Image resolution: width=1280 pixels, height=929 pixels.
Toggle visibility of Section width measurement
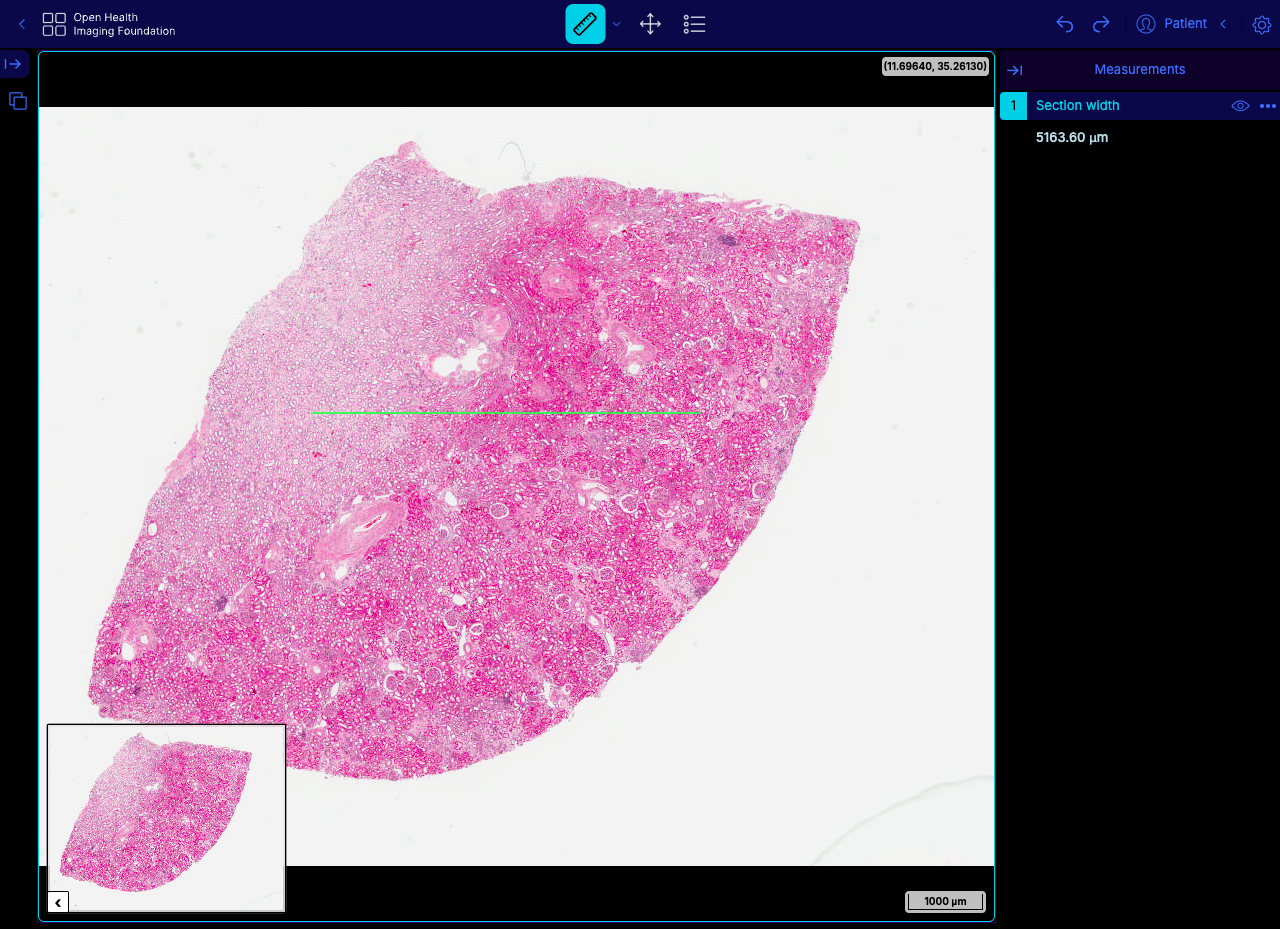1240,106
